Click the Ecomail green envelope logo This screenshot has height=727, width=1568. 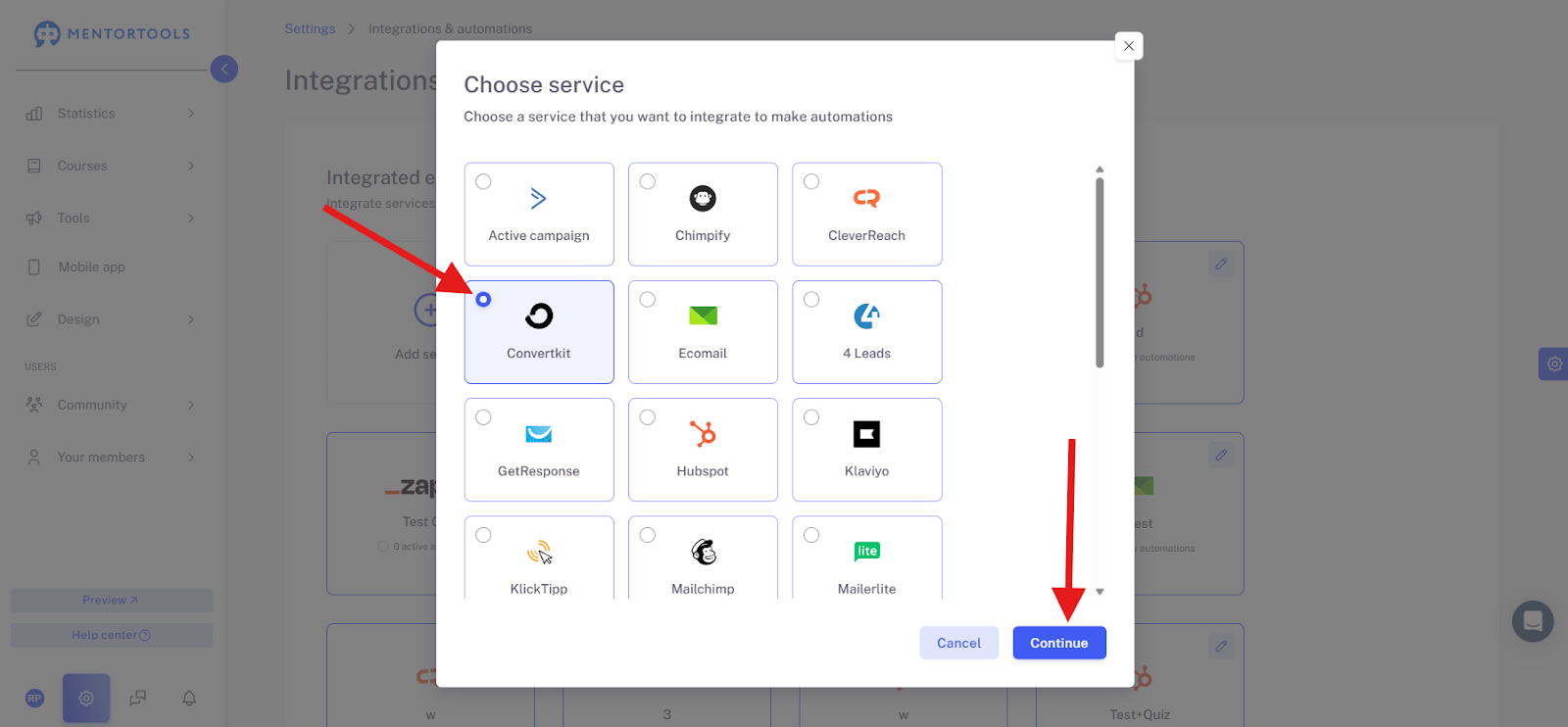click(x=703, y=315)
